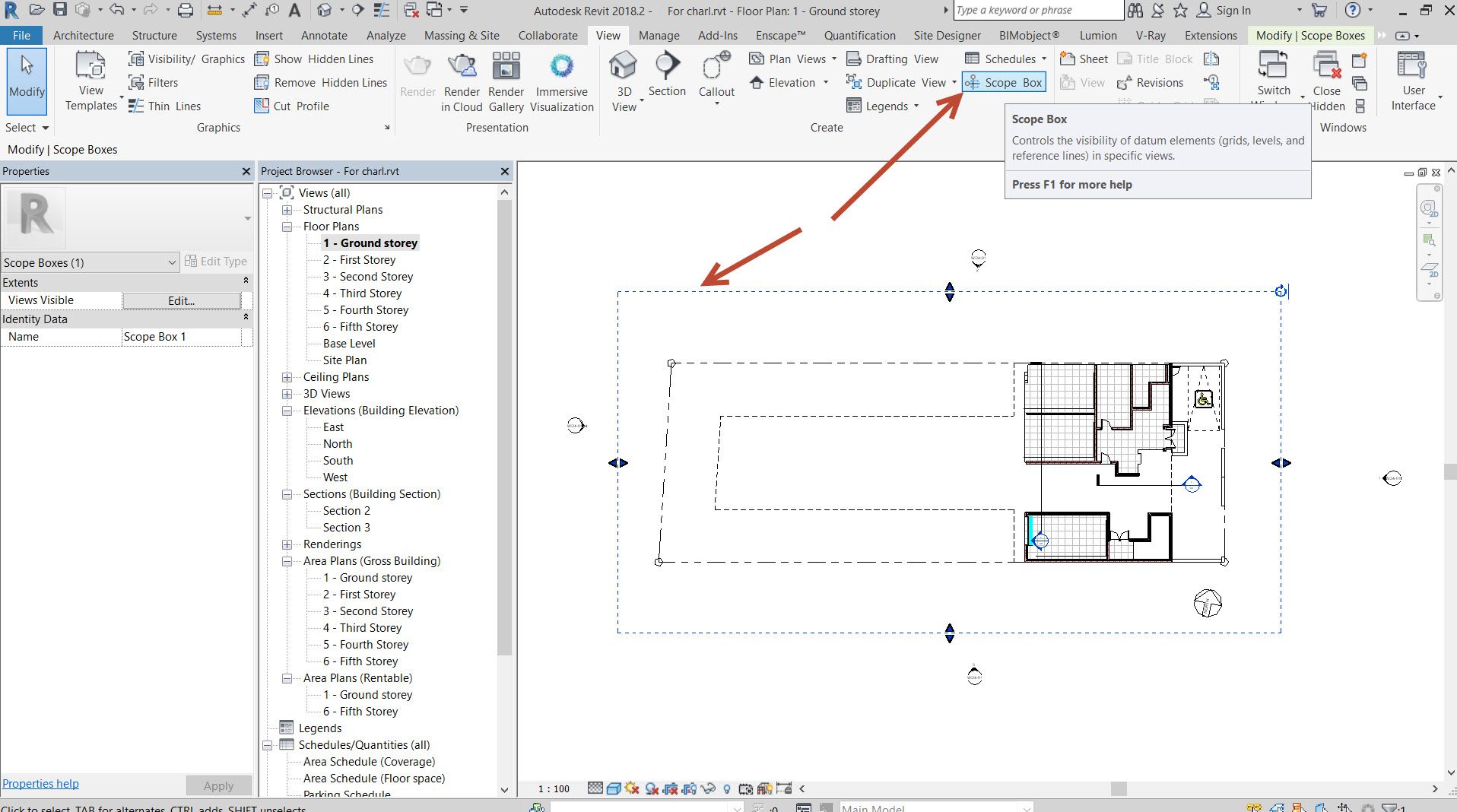Open Plan Views dropdown

pyautogui.click(x=792, y=59)
